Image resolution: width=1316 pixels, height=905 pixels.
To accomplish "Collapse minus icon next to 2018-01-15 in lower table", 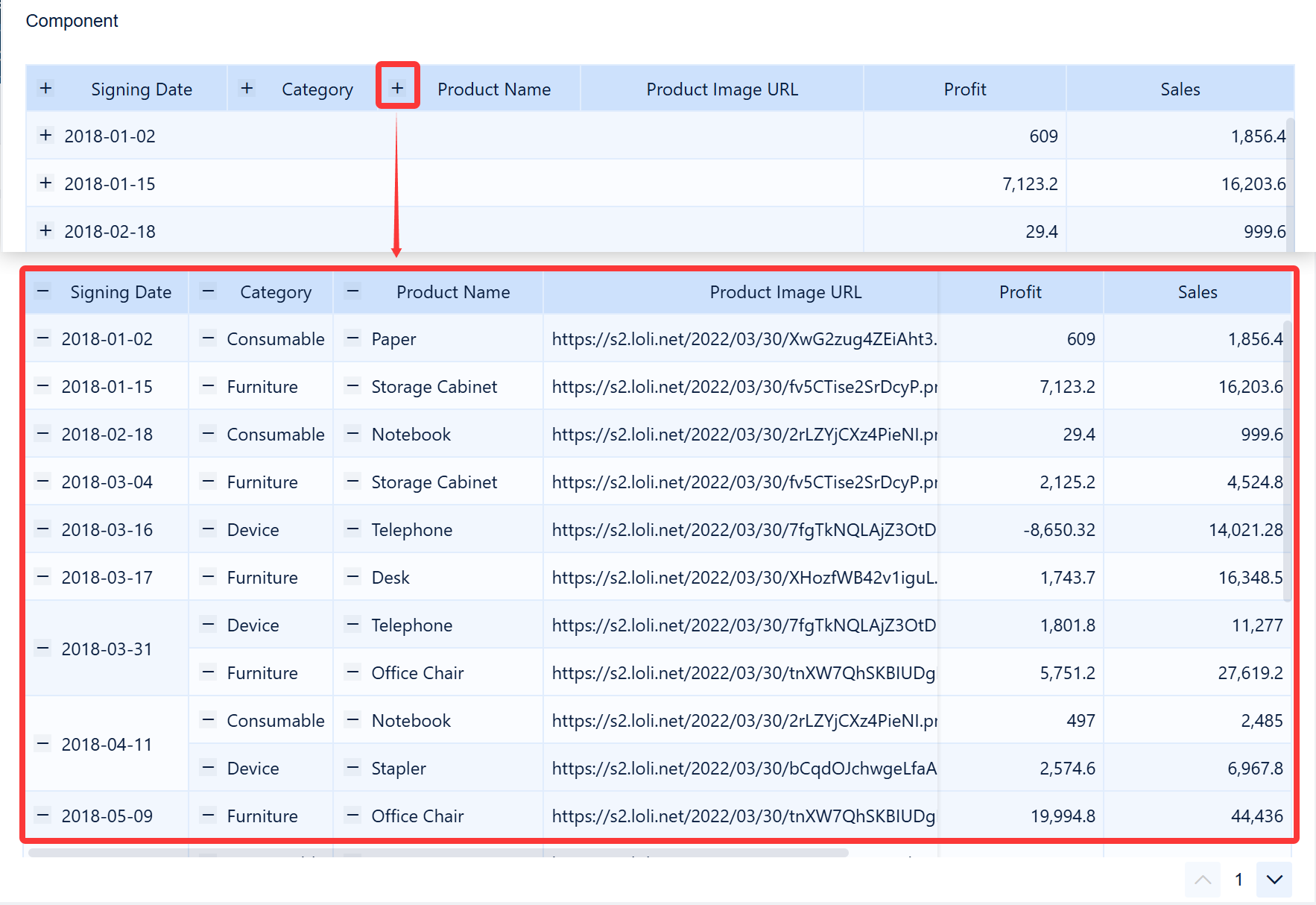I will tap(43, 386).
